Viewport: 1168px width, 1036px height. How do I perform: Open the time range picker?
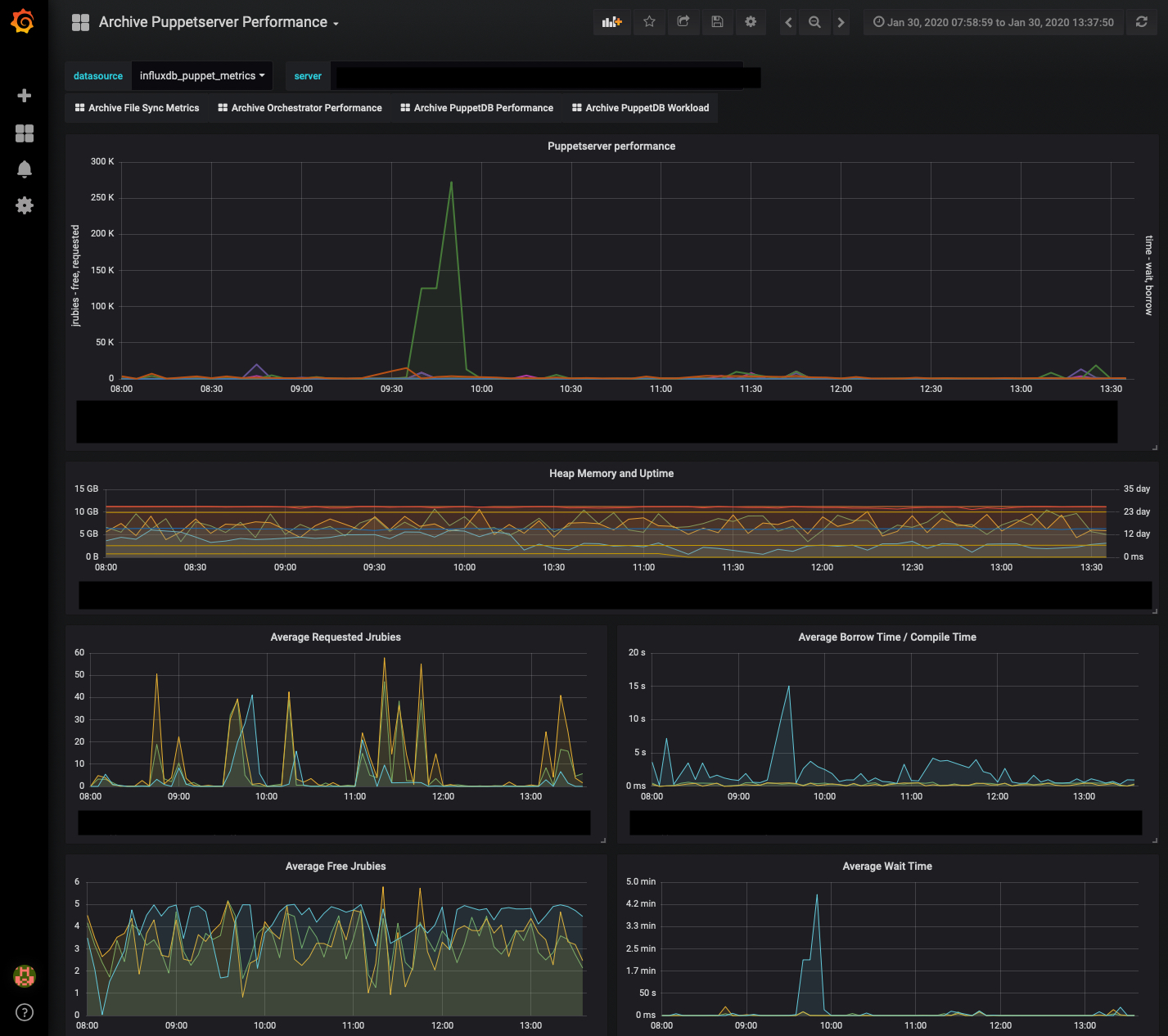pos(994,22)
